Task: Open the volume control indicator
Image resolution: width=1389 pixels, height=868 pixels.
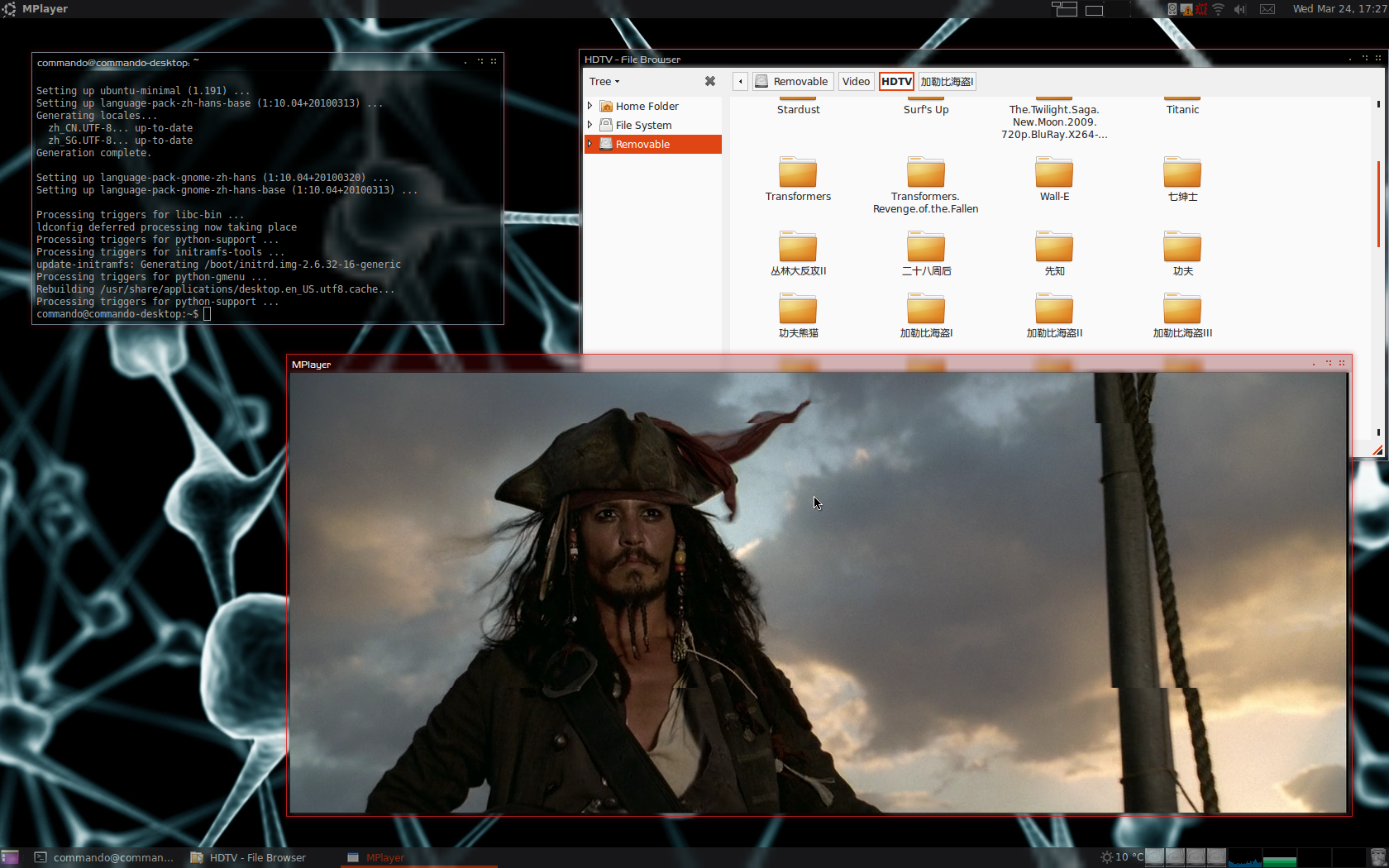Action: pos(1239,9)
